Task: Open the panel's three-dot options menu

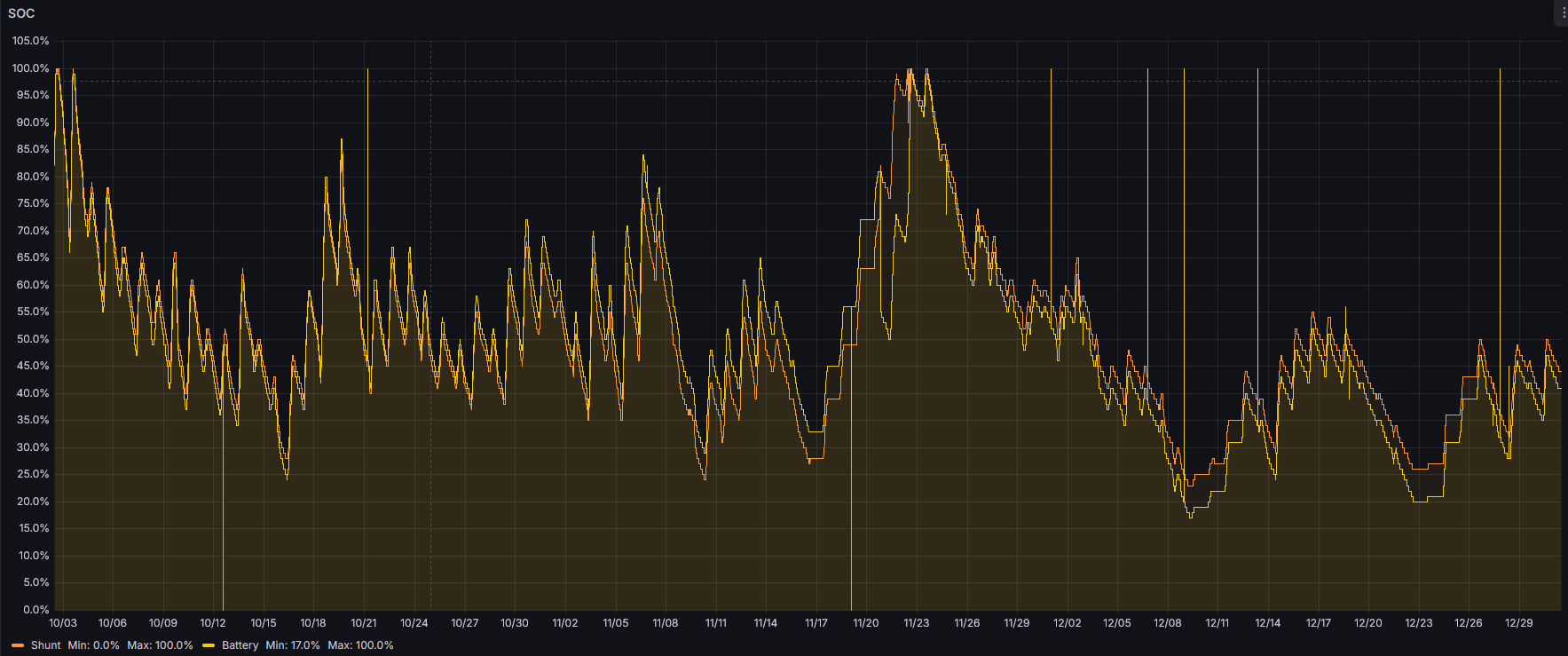Action: pyautogui.click(x=1563, y=13)
